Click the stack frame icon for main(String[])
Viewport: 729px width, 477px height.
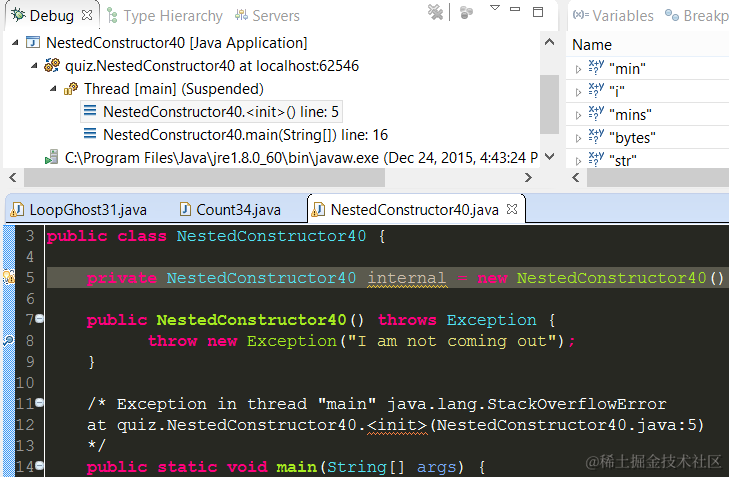coord(90,134)
